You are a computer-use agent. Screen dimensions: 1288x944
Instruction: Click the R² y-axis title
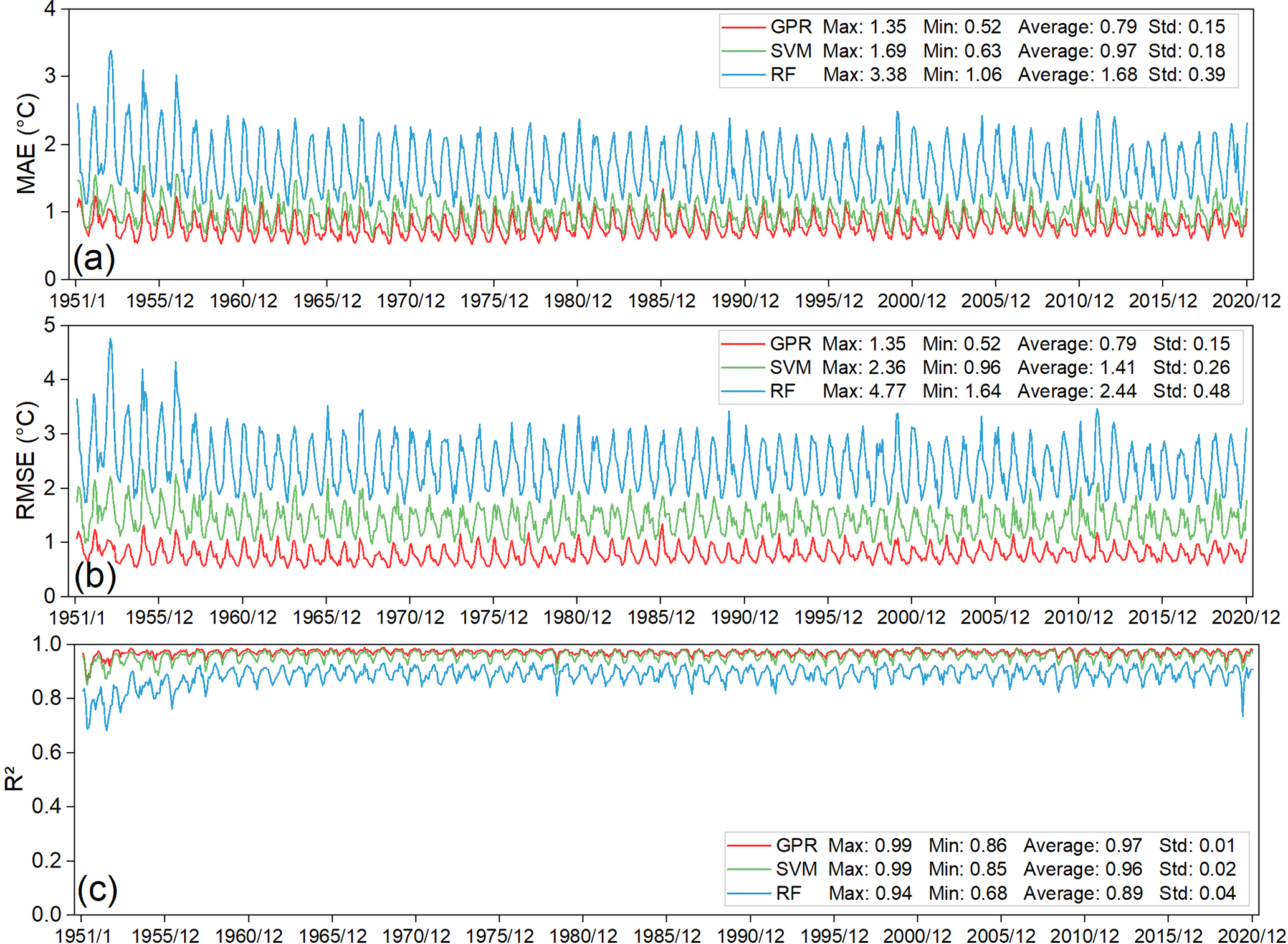pyautogui.click(x=14, y=779)
